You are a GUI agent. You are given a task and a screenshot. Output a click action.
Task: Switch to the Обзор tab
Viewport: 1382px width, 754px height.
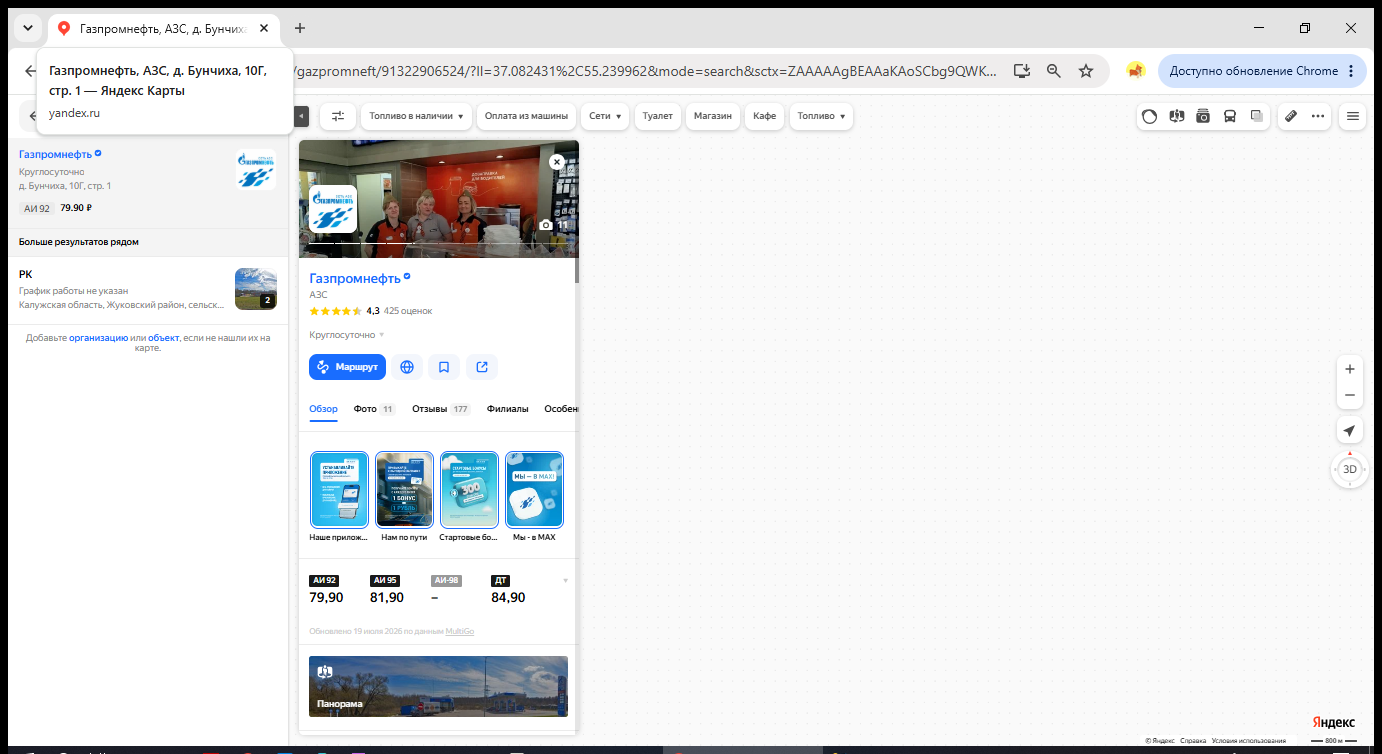point(324,409)
